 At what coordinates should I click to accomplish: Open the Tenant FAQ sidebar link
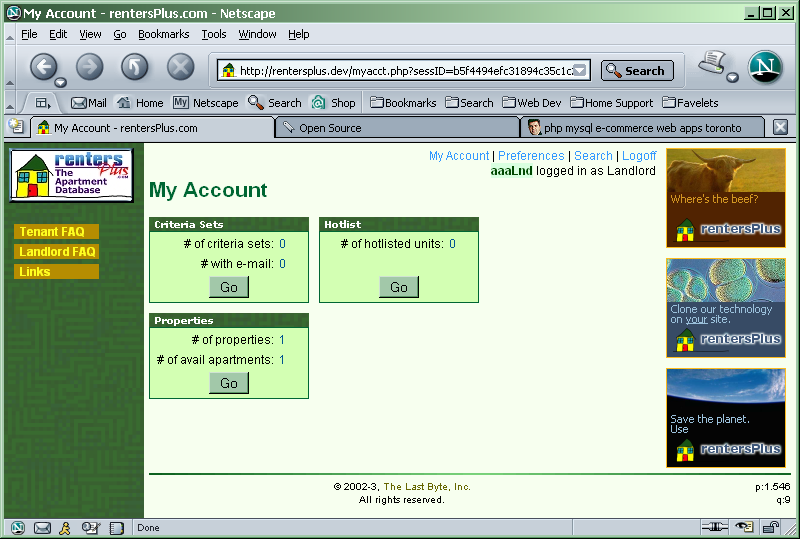52,232
